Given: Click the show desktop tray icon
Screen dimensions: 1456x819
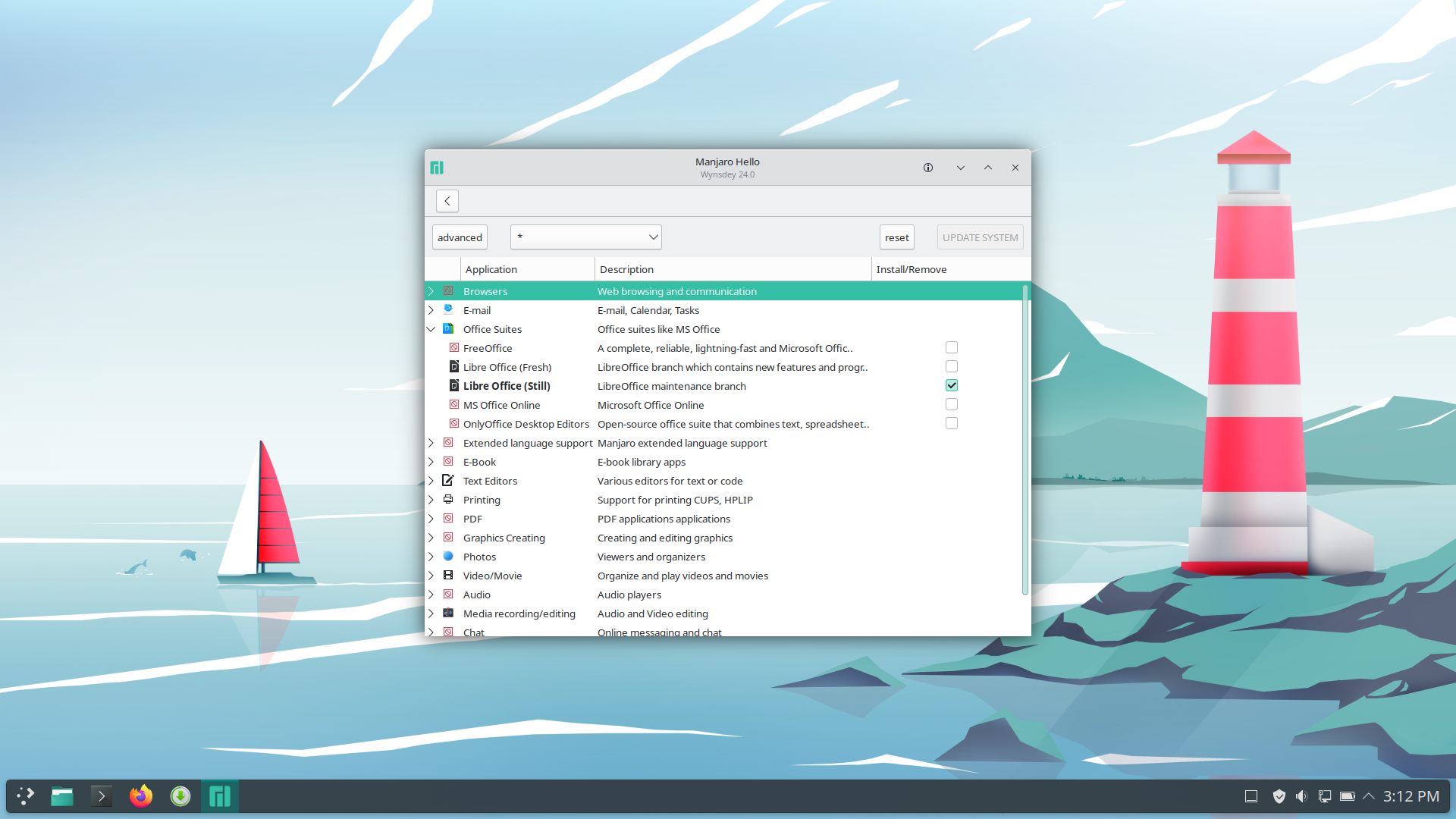Looking at the screenshot, I should (x=1251, y=796).
